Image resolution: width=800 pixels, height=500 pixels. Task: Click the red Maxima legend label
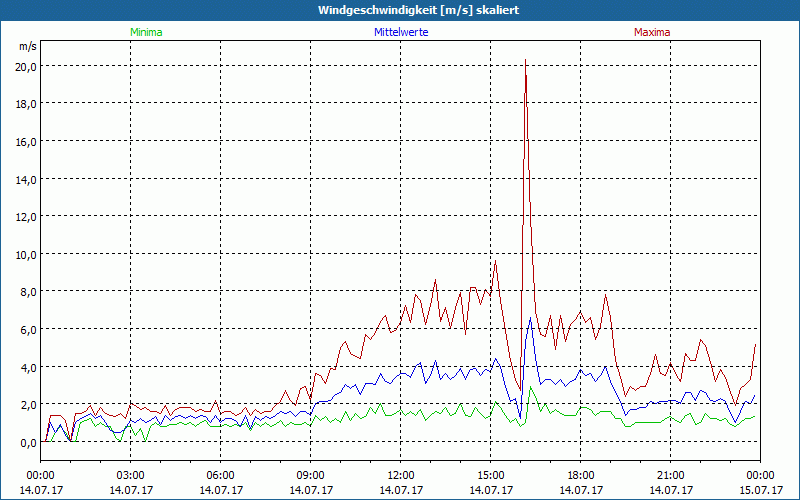tap(652, 32)
